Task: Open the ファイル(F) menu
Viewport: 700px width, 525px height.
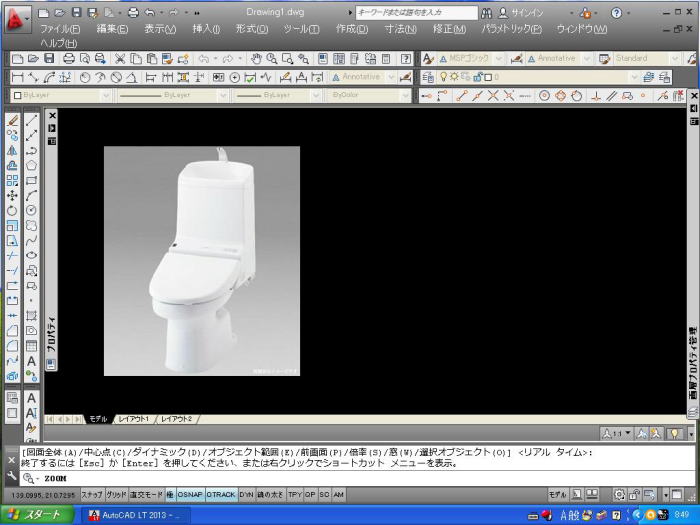Action: 60,29
